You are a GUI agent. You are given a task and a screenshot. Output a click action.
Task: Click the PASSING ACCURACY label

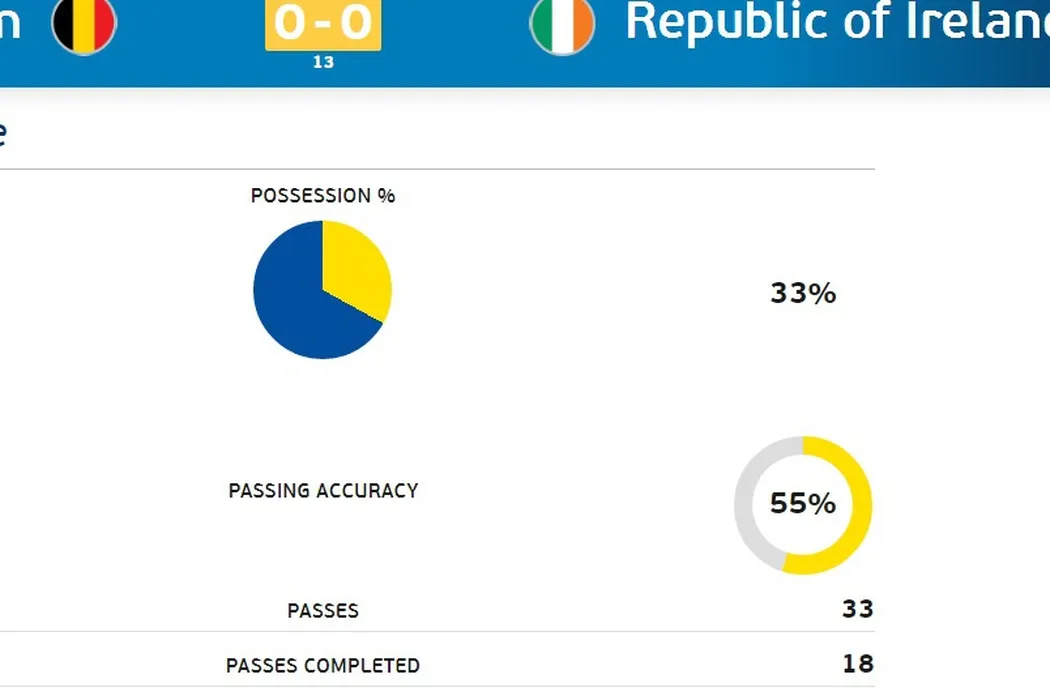tap(323, 491)
